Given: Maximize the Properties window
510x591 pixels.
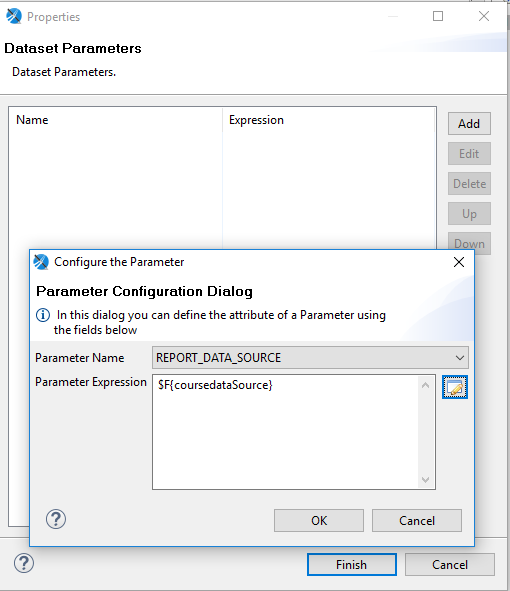Looking at the screenshot, I should click(438, 16).
